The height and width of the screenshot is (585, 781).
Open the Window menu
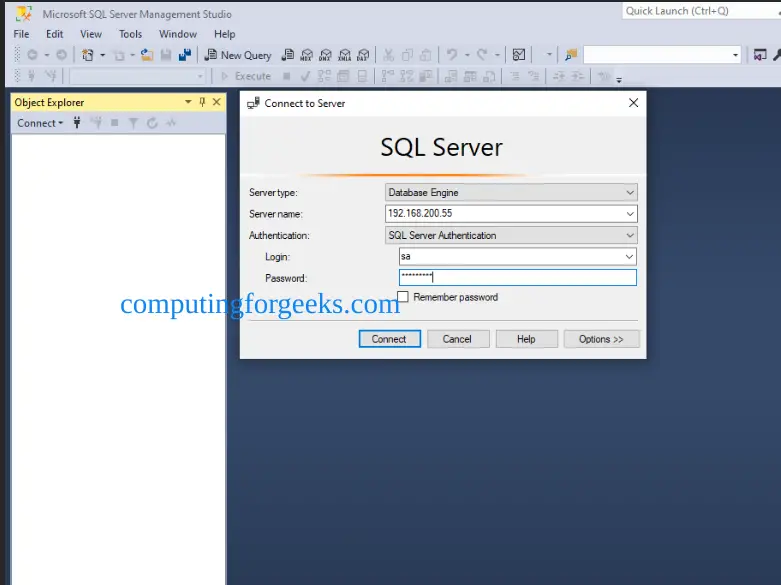coord(178,34)
